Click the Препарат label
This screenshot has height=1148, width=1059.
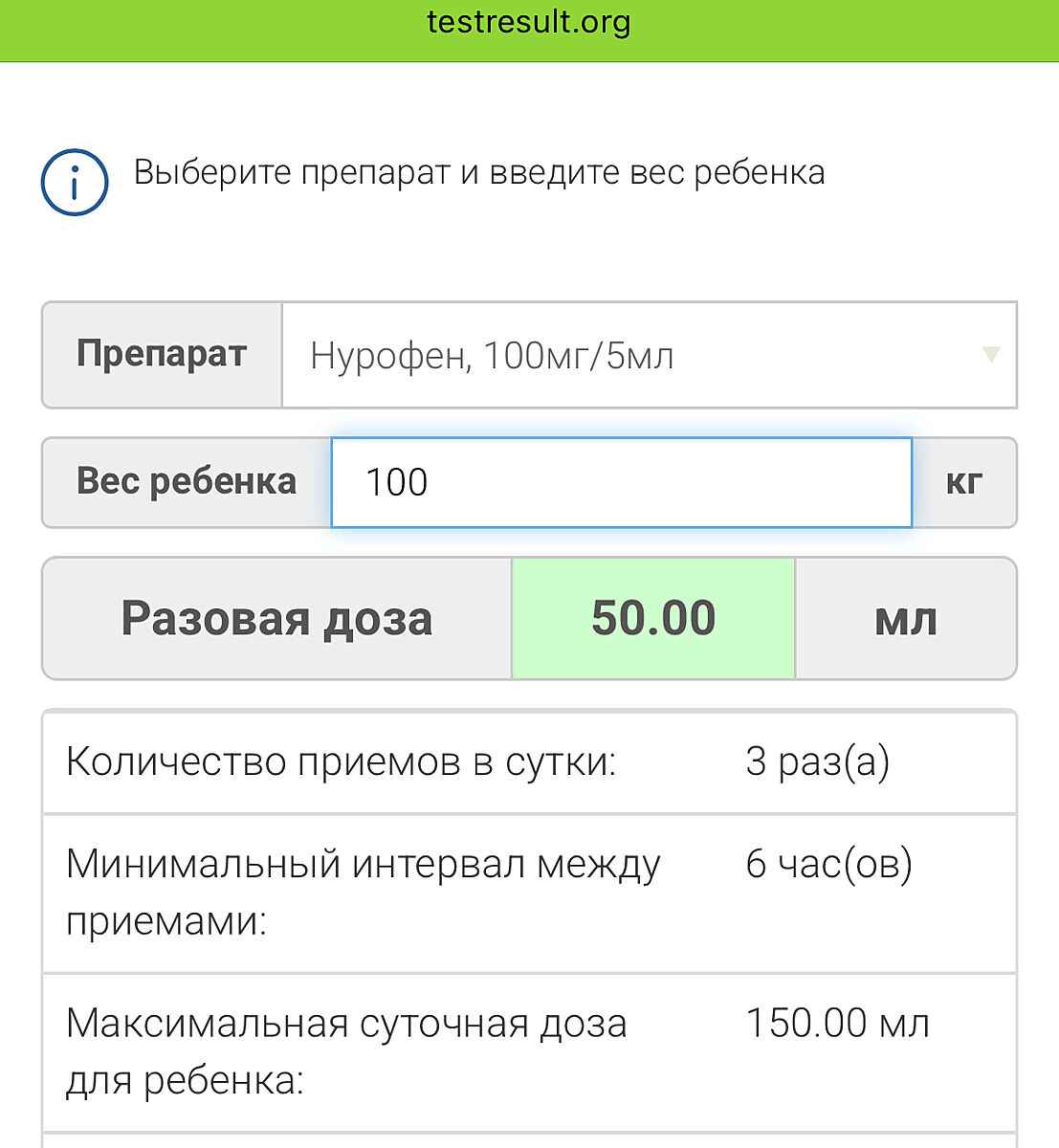click(162, 355)
